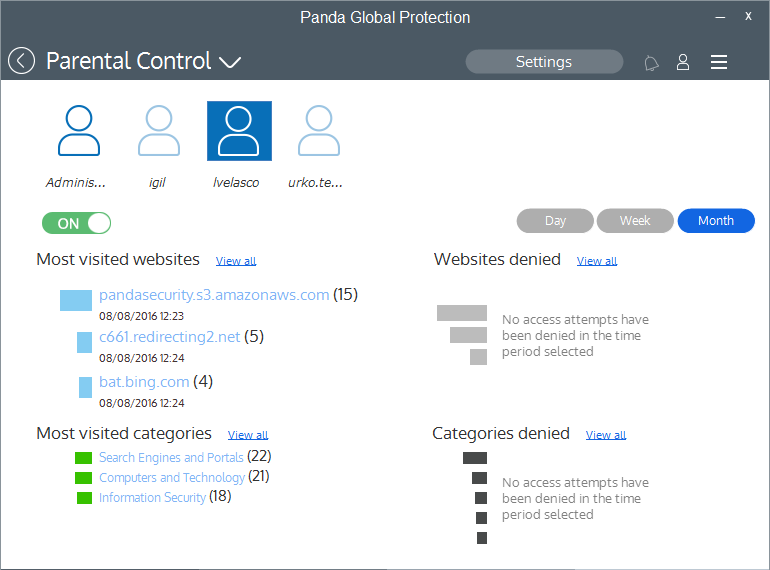Screen dimensions: 770x570
Task: Toggle the parental control ON switch
Action: pyautogui.click(x=77, y=223)
